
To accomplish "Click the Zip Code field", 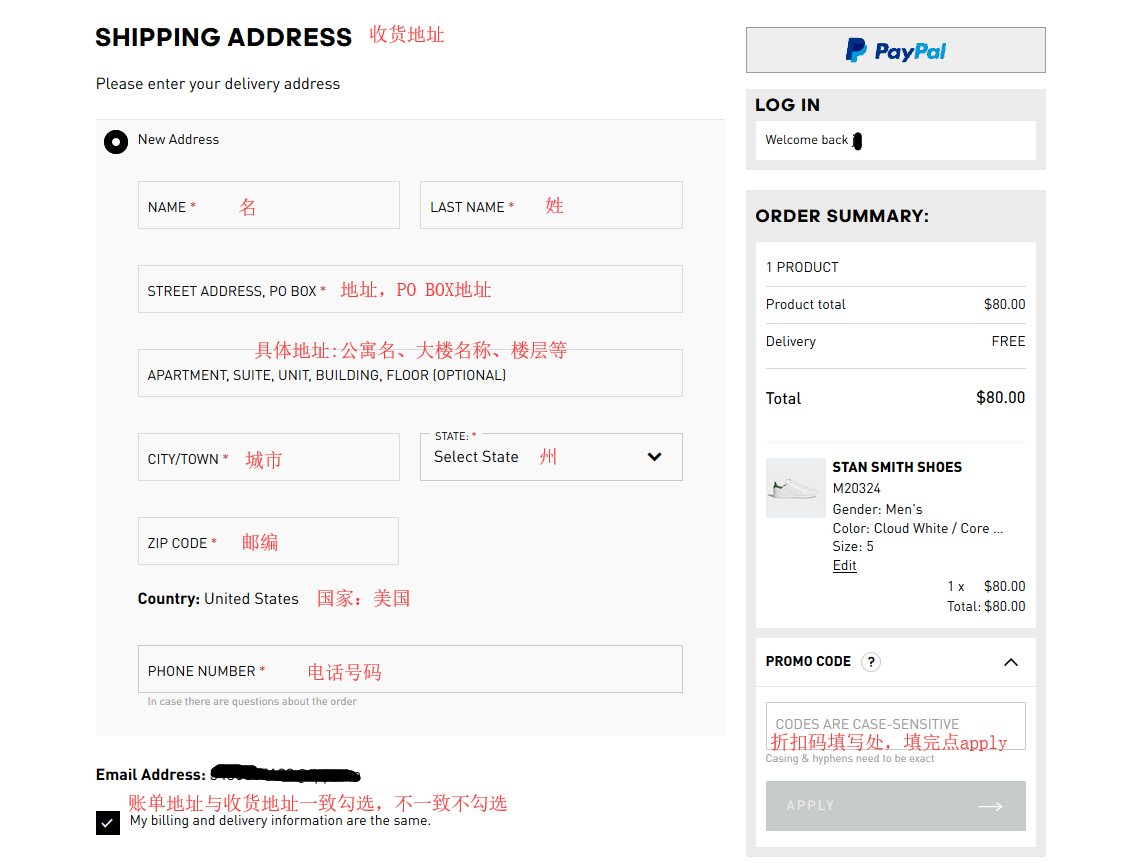I will point(268,542).
